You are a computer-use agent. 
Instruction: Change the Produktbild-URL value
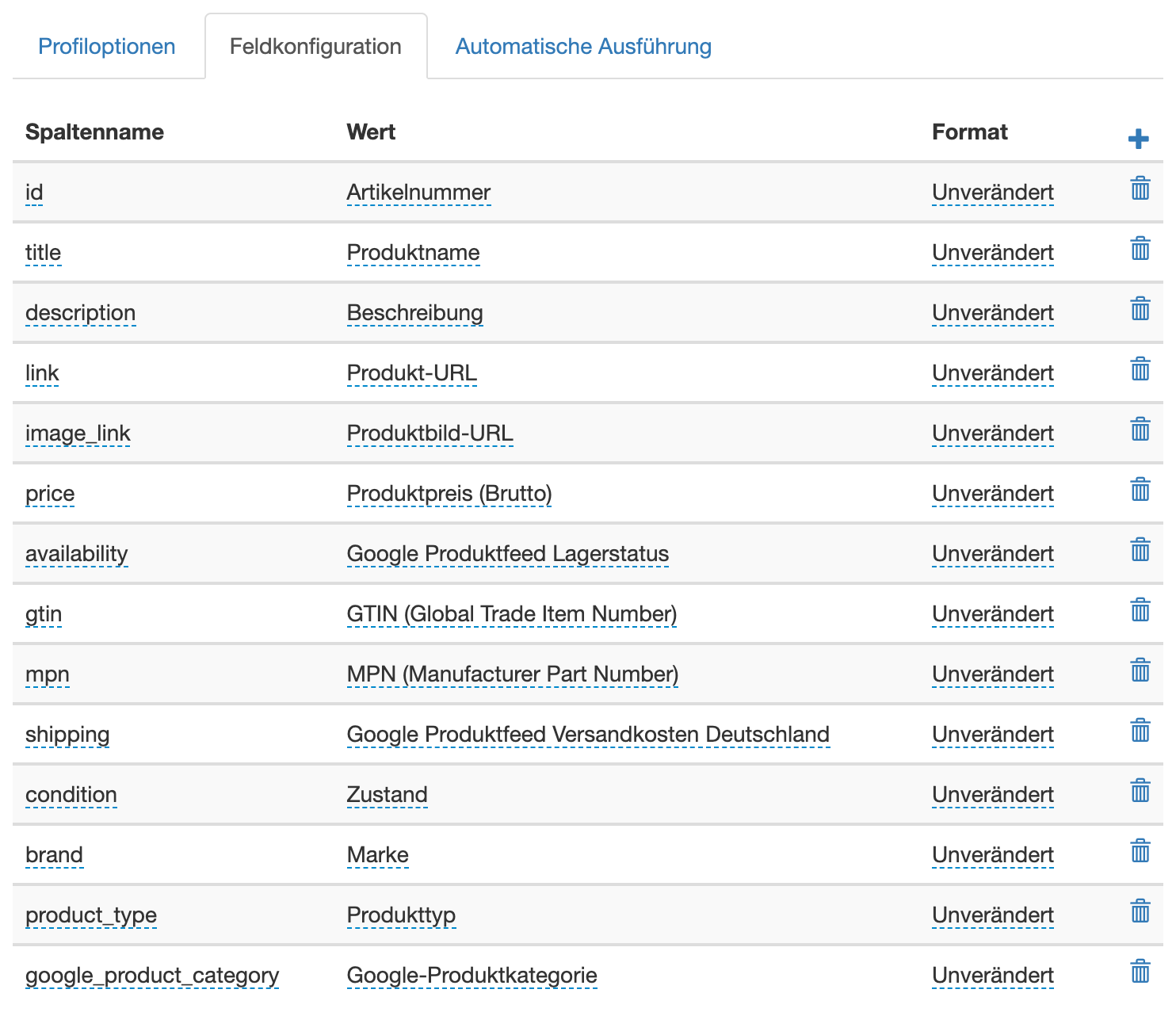tap(430, 434)
